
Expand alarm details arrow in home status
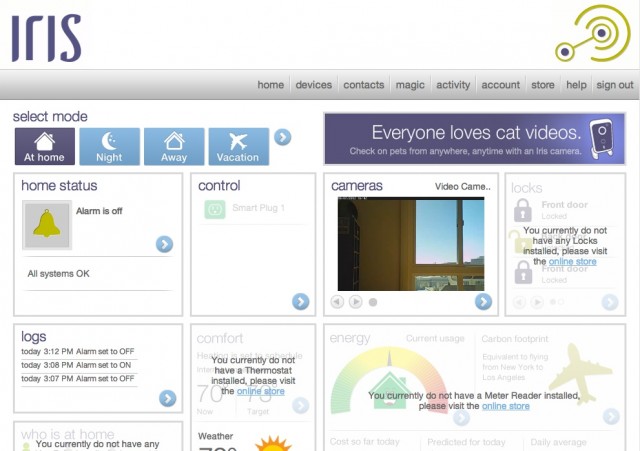coord(164,244)
